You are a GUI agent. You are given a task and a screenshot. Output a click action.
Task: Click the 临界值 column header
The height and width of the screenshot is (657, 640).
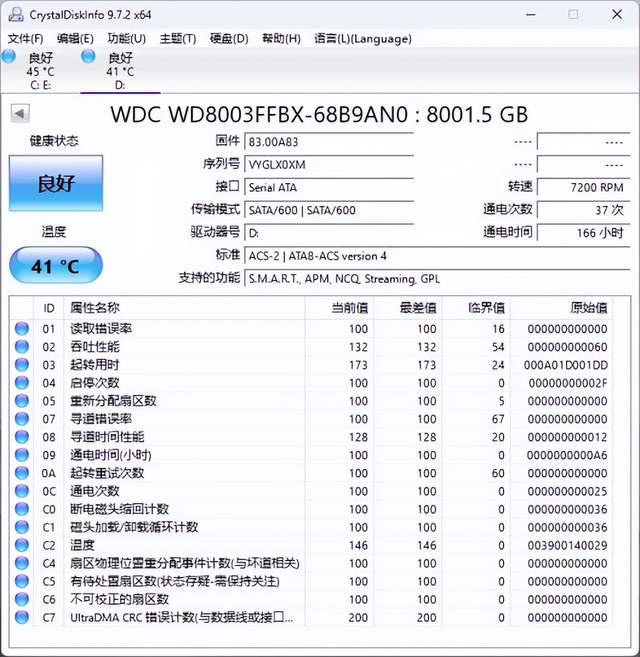pyautogui.click(x=476, y=308)
